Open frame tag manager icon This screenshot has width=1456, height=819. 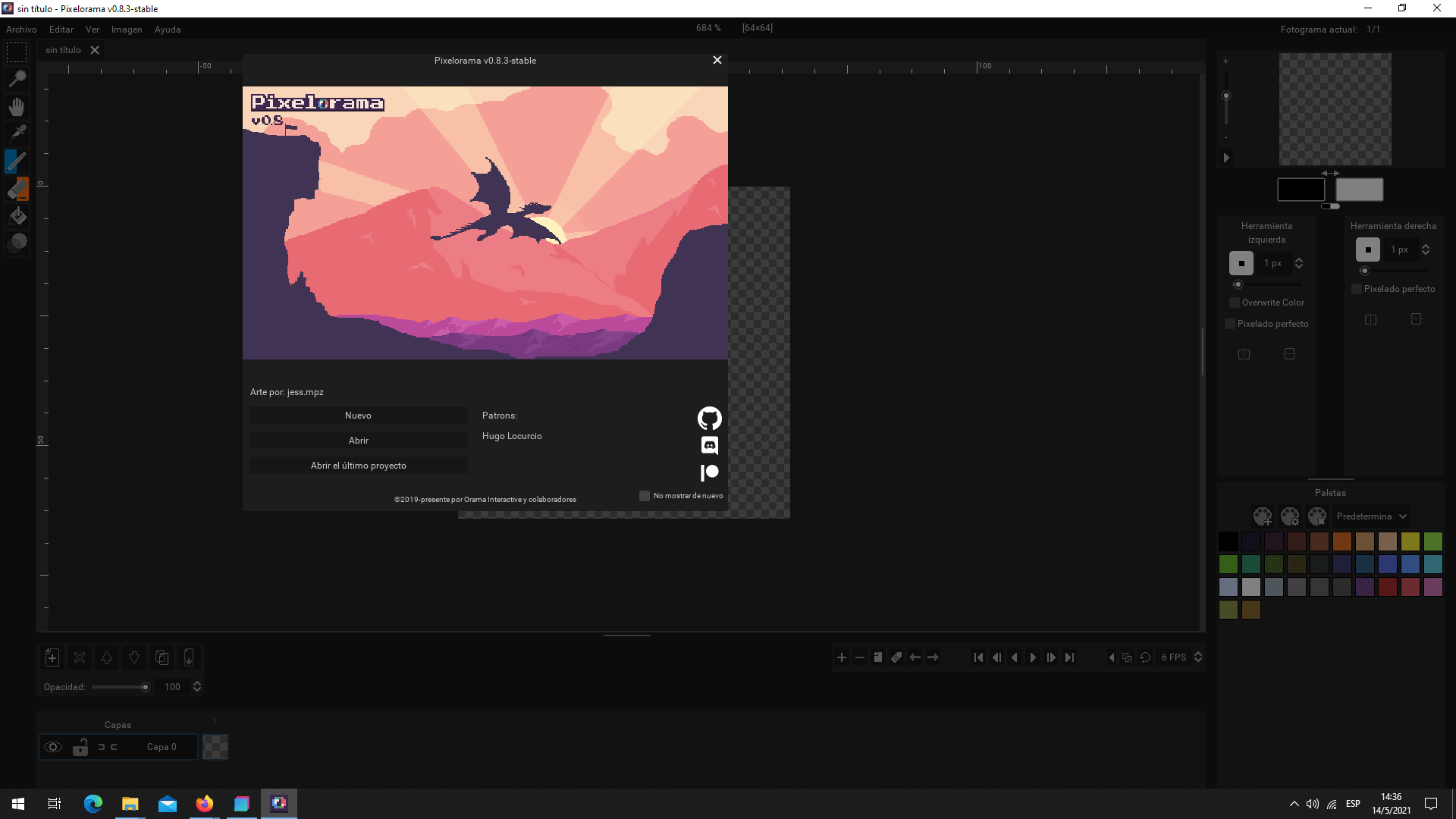coord(896,657)
